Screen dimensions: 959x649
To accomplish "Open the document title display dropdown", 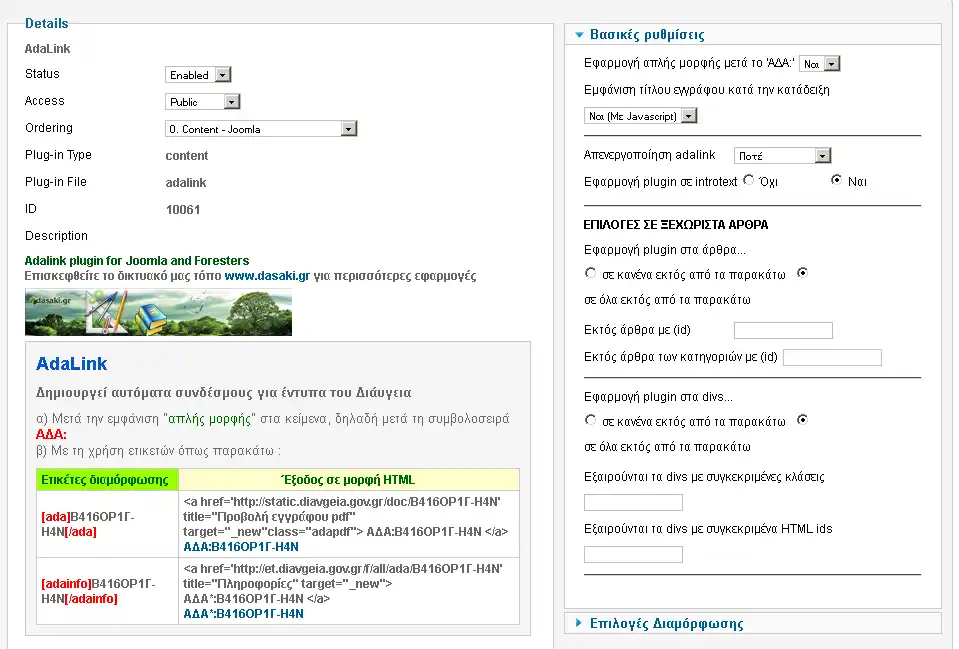I will 640,116.
